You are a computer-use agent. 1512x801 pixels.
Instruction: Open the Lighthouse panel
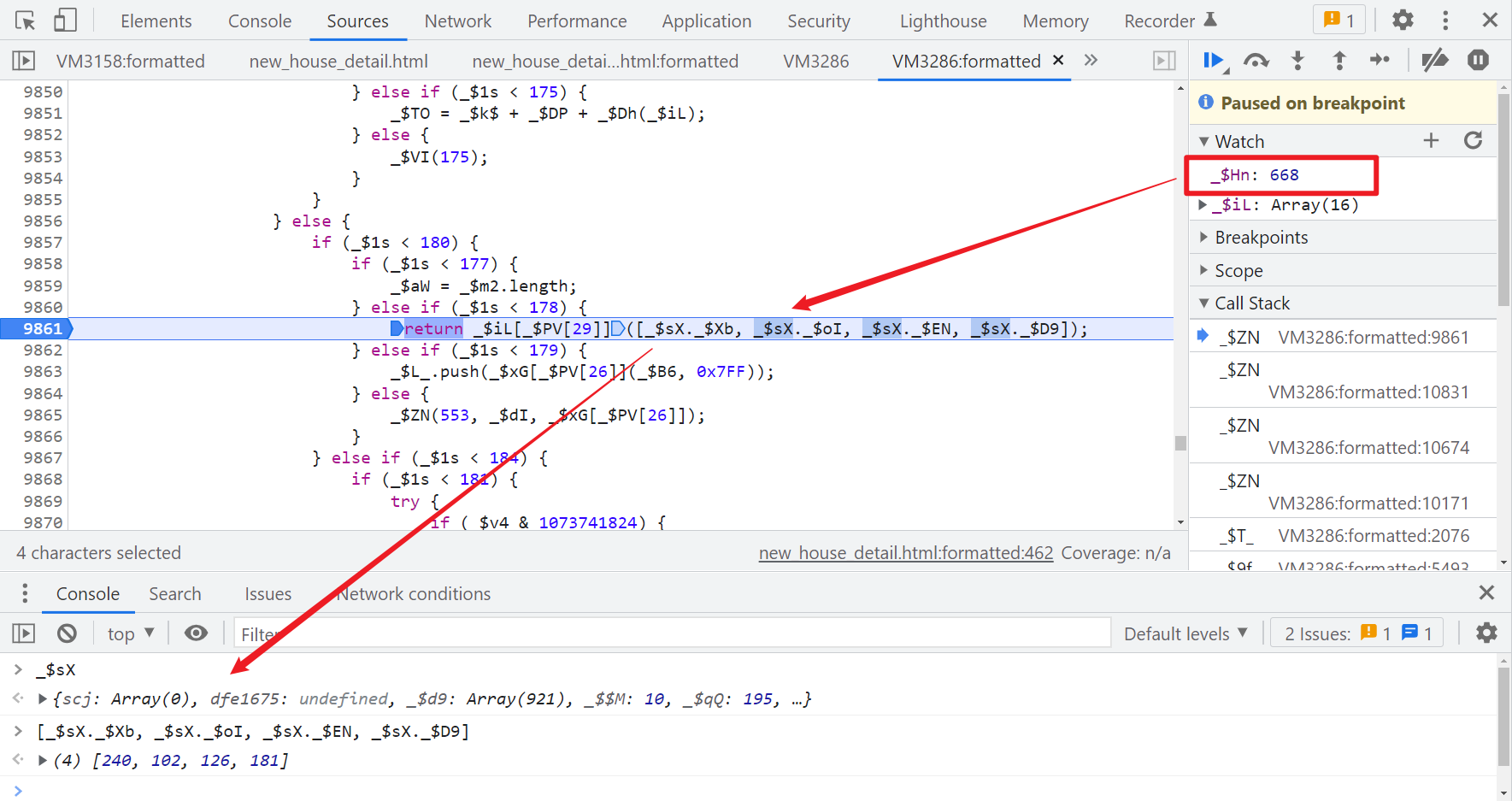coord(944,21)
